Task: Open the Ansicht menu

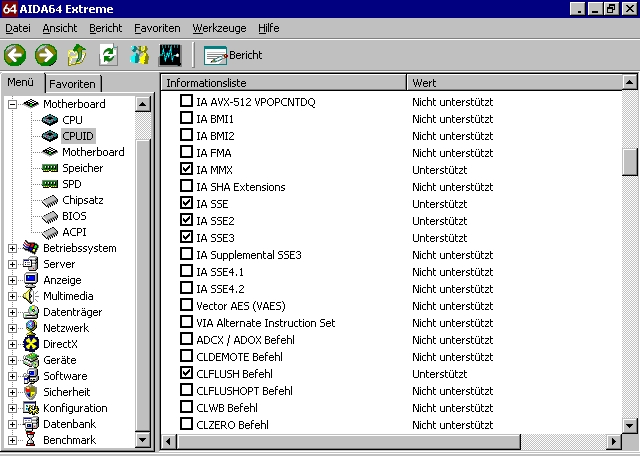Action: (x=60, y=28)
